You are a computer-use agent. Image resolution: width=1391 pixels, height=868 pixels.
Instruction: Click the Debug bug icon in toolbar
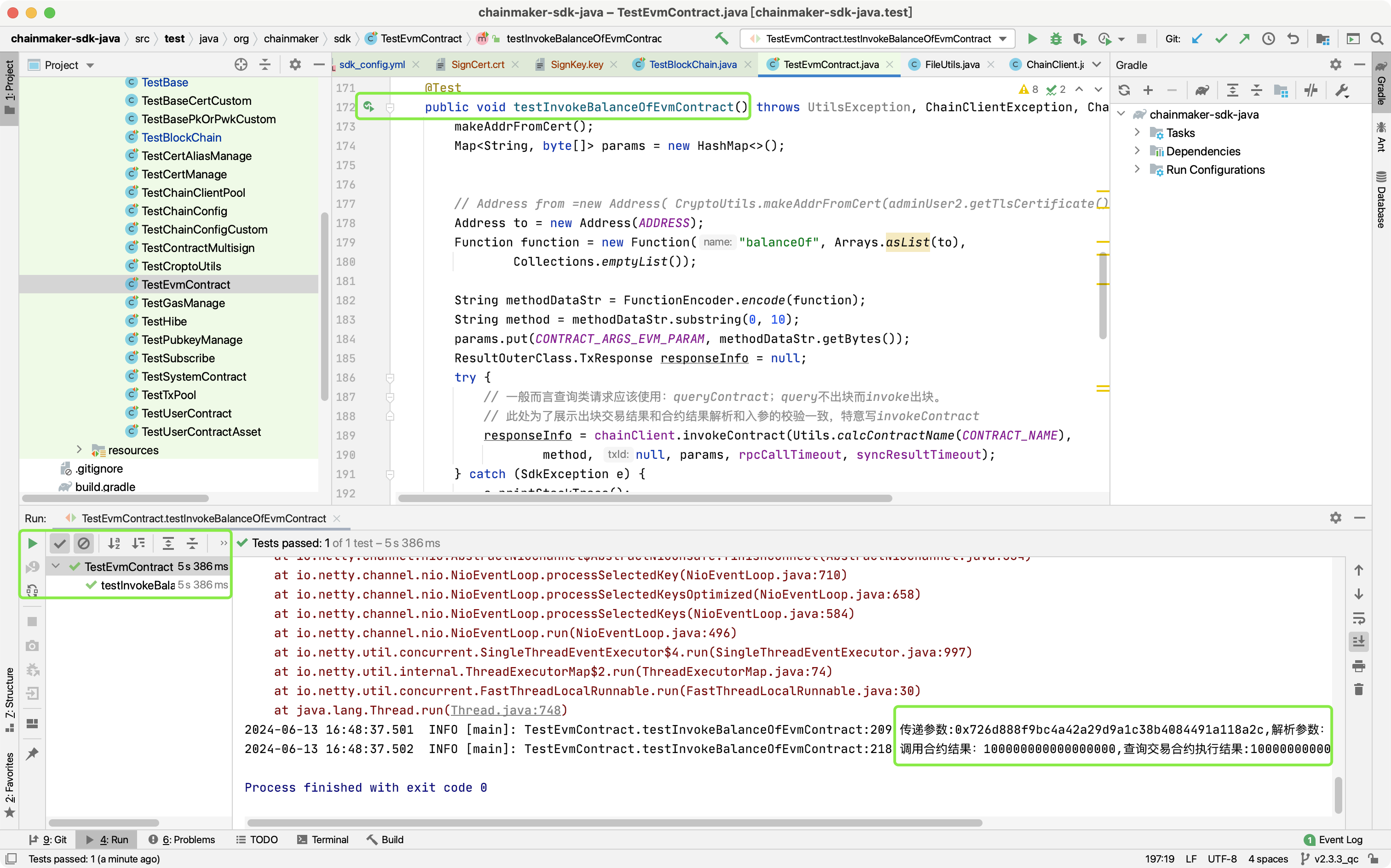(x=1056, y=39)
